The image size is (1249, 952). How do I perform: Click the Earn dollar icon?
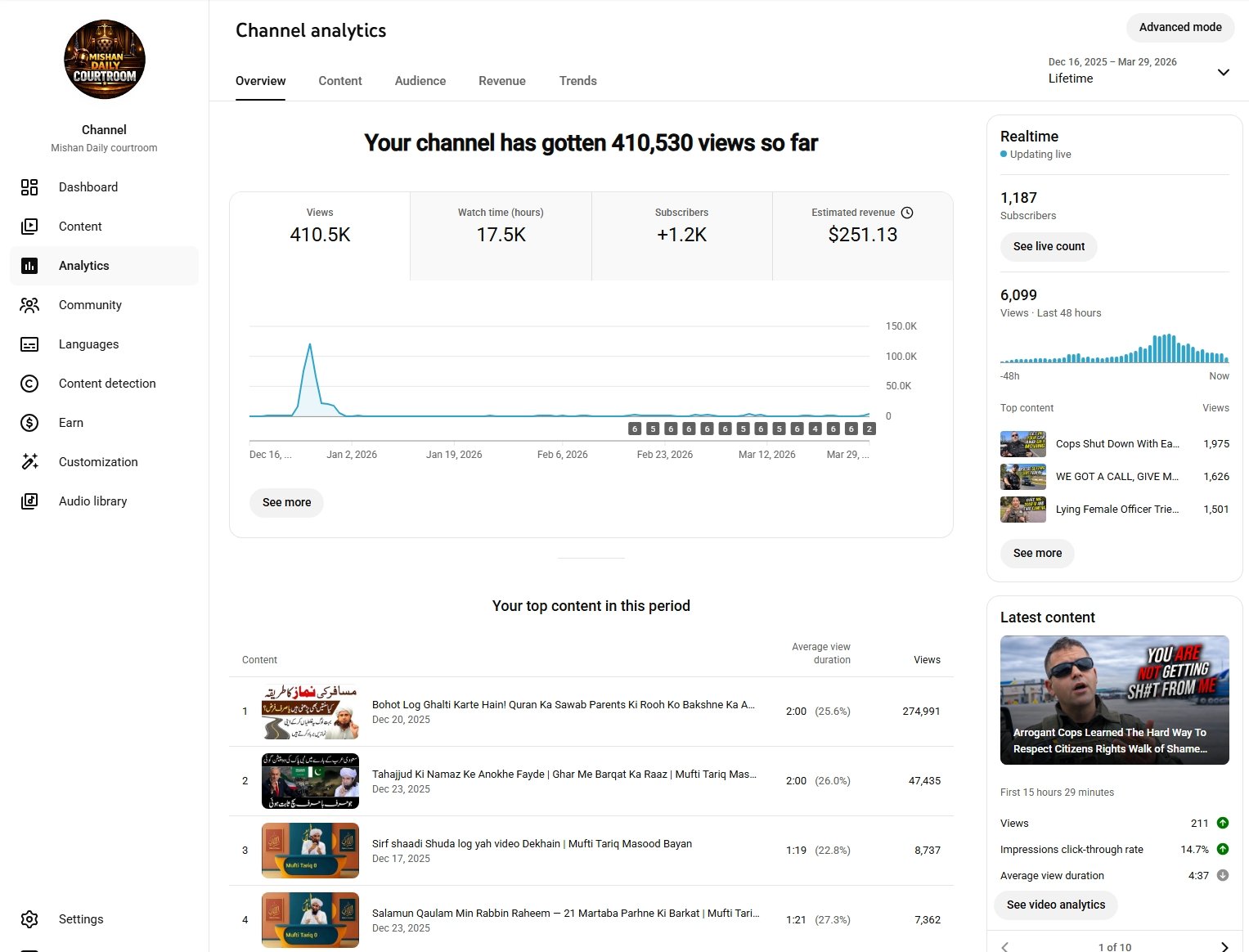[29, 423]
